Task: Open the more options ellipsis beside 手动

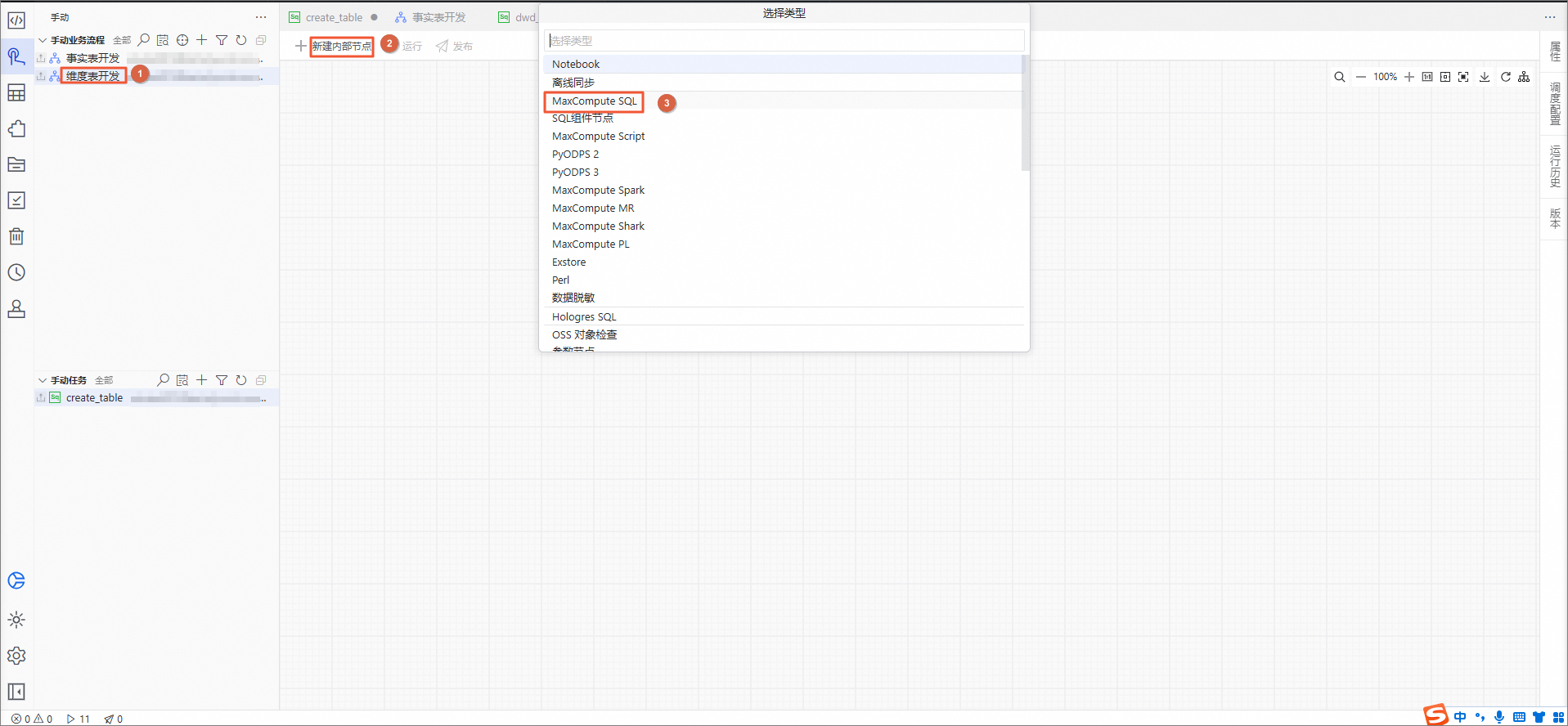Action: click(x=261, y=17)
